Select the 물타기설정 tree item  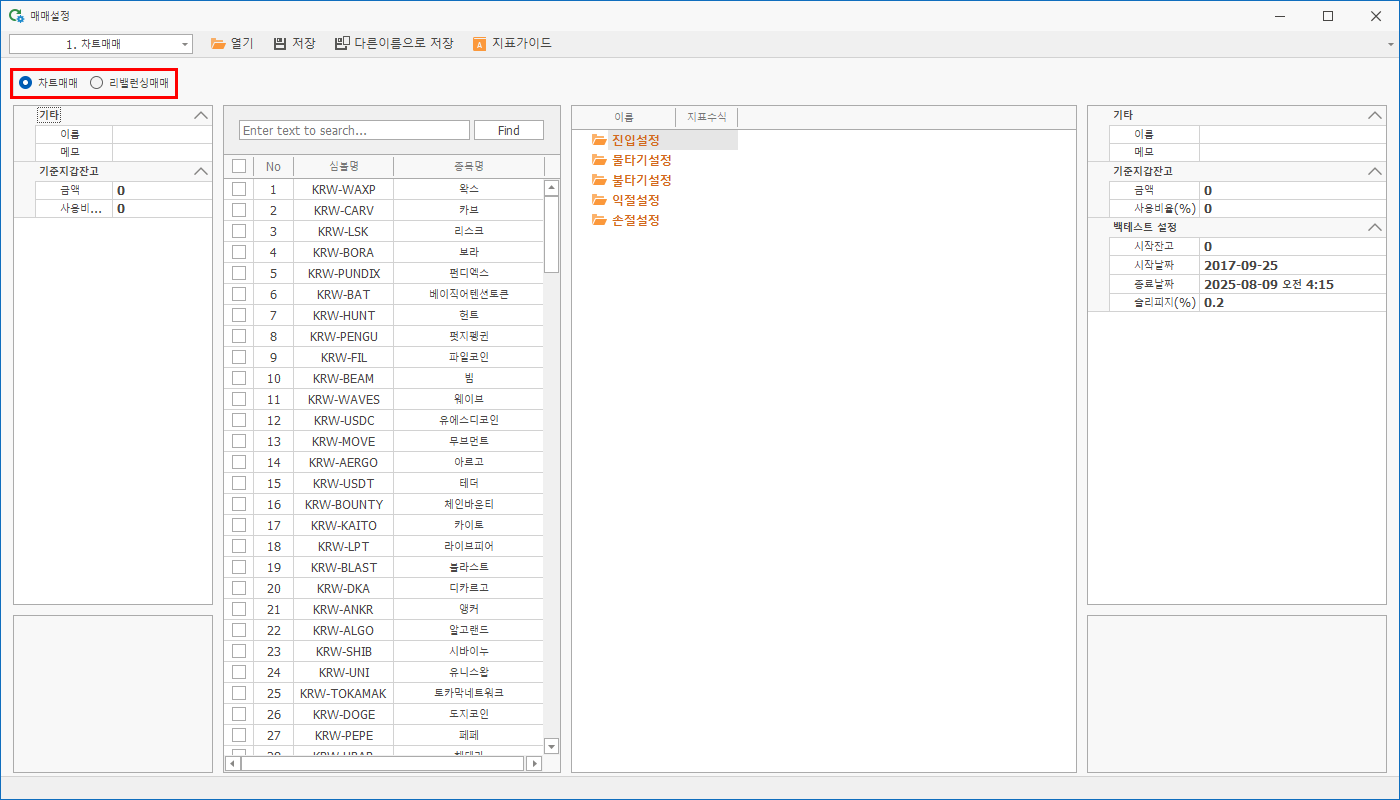642,160
